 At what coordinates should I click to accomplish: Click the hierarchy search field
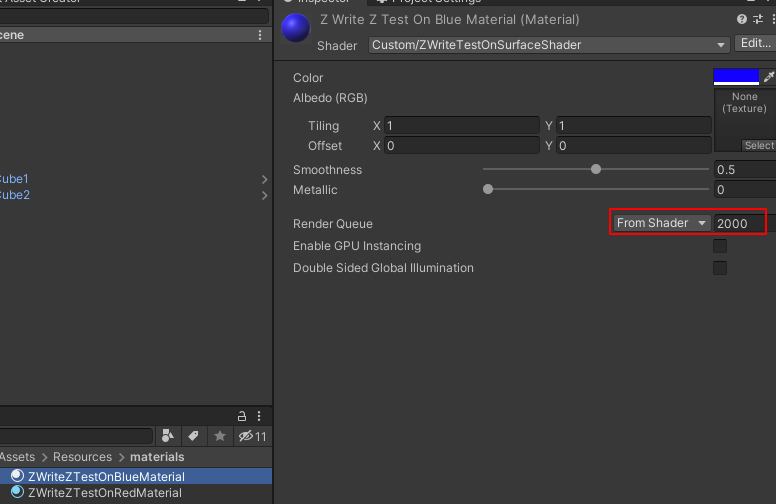(x=134, y=16)
